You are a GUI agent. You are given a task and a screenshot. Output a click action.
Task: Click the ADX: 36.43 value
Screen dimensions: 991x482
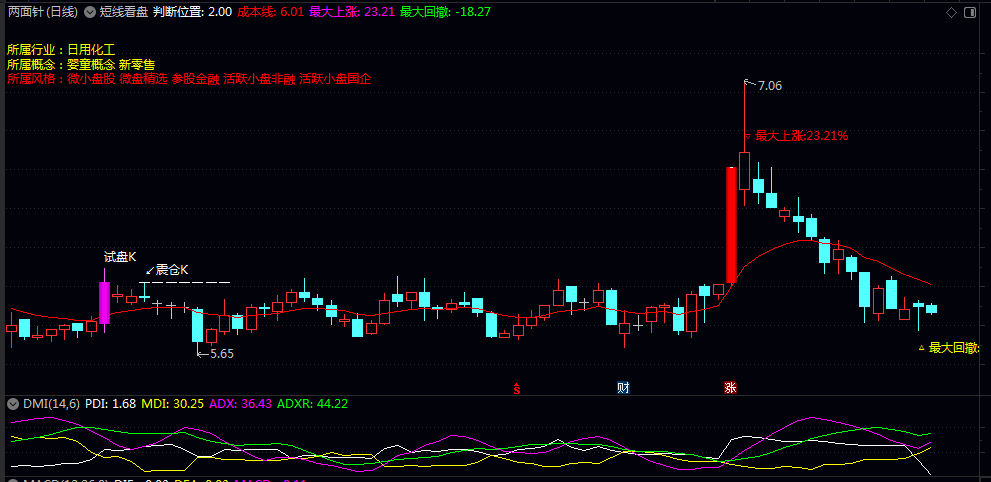pyautogui.click(x=240, y=404)
